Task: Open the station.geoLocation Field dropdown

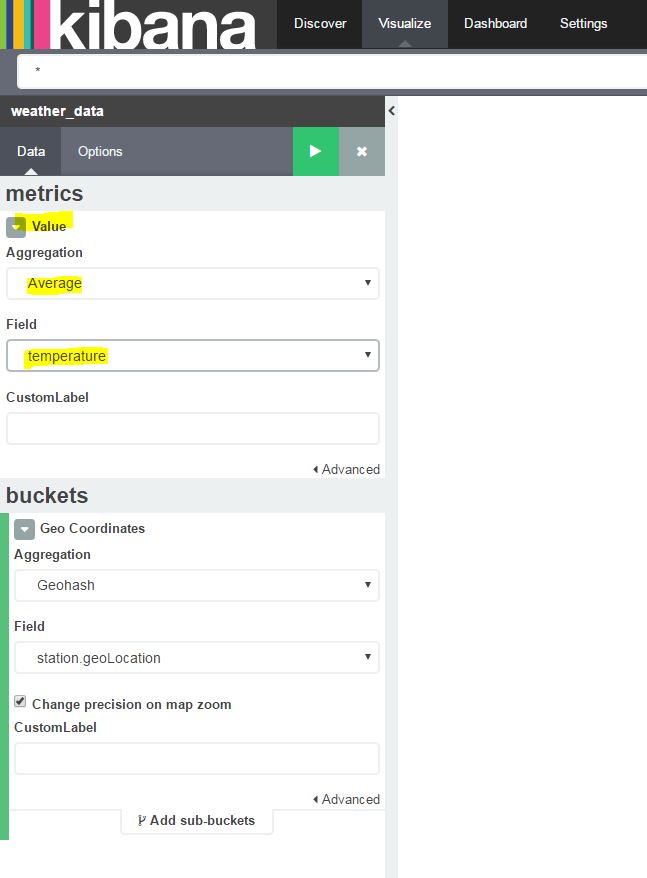Action: 197,657
